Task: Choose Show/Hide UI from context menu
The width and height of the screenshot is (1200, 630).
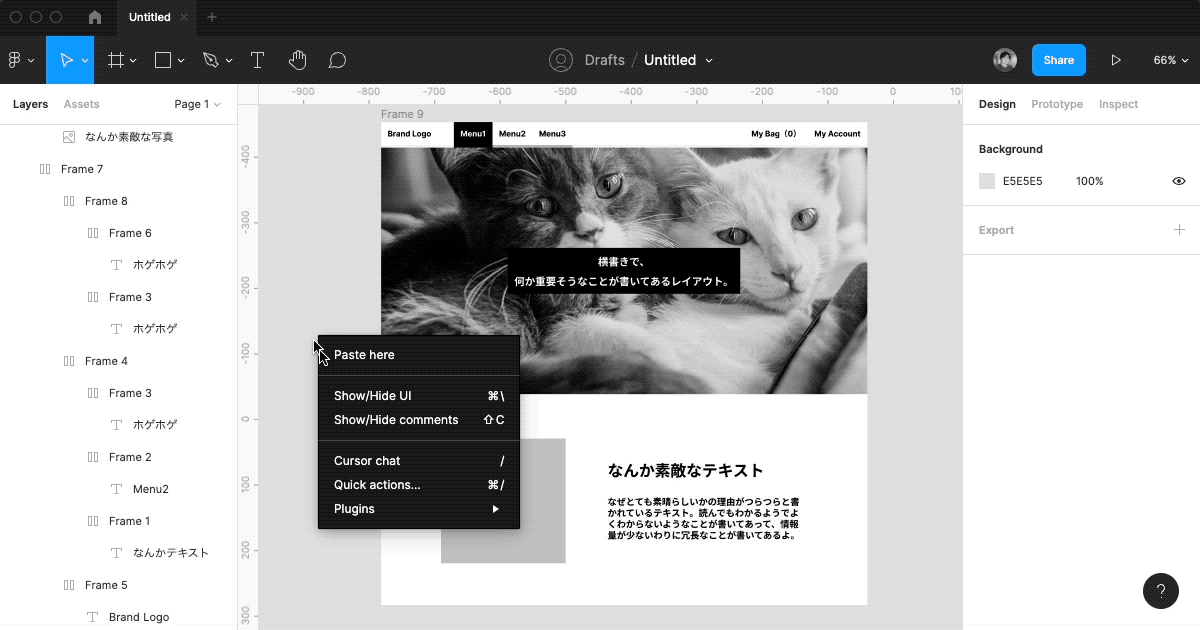Action: [374, 395]
